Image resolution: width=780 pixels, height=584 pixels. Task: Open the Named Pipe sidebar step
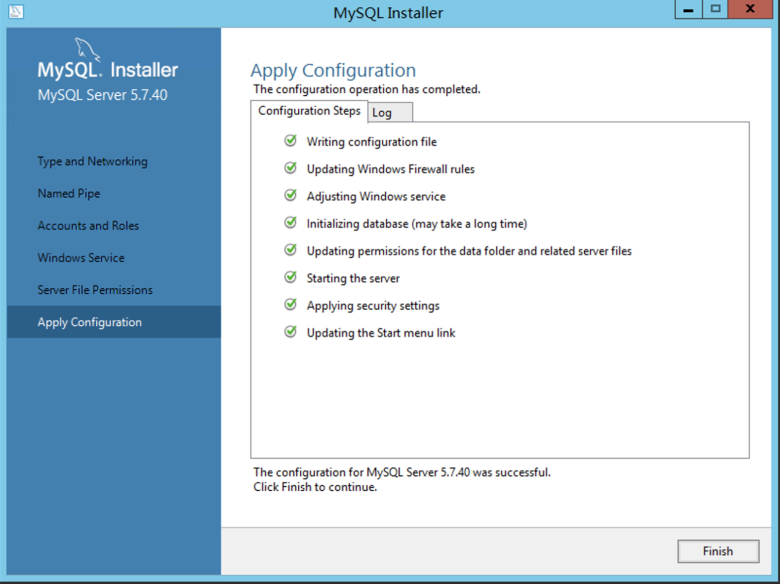coord(69,193)
